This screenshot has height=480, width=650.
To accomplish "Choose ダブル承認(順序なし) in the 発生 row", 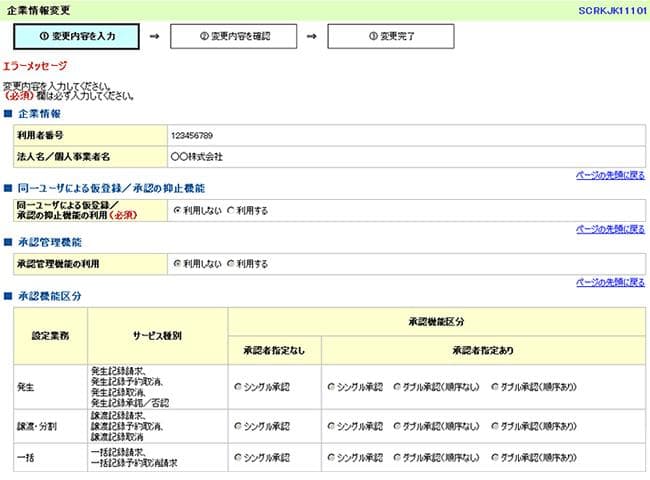I will coord(397,386).
